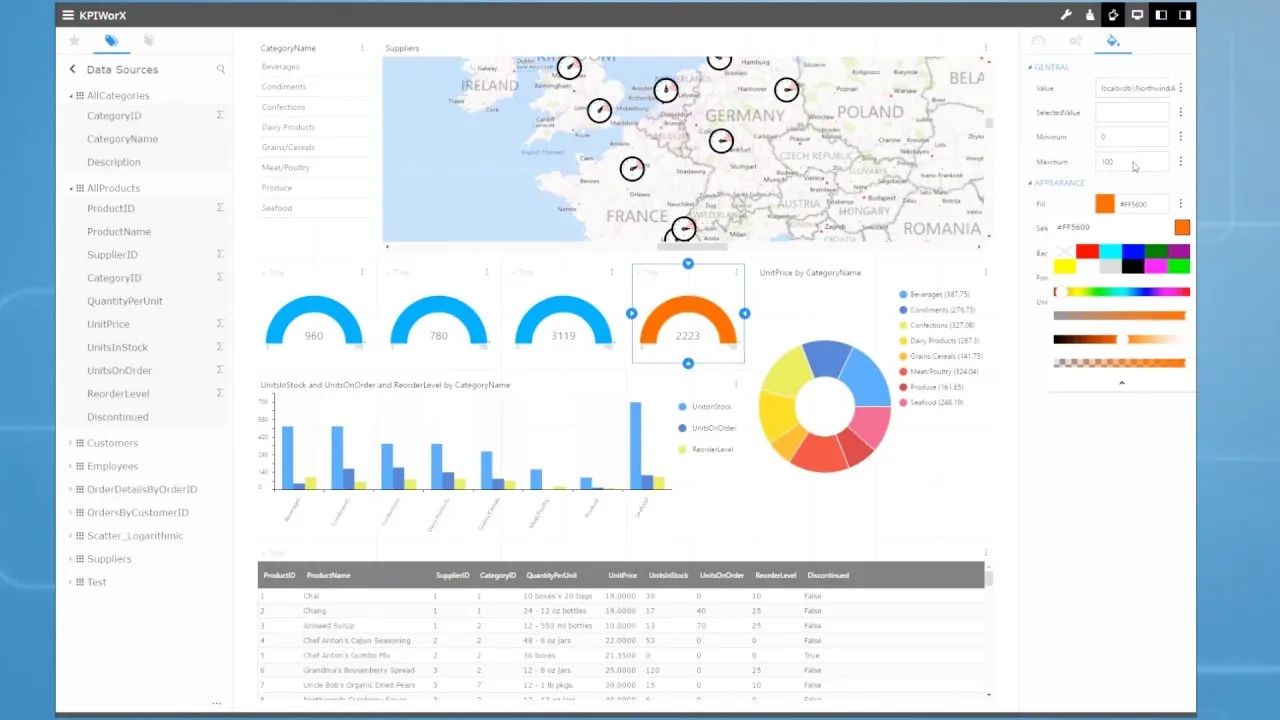Open the star favorites tab
Viewport: 1280px width, 720px height.
(x=74, y=40)
